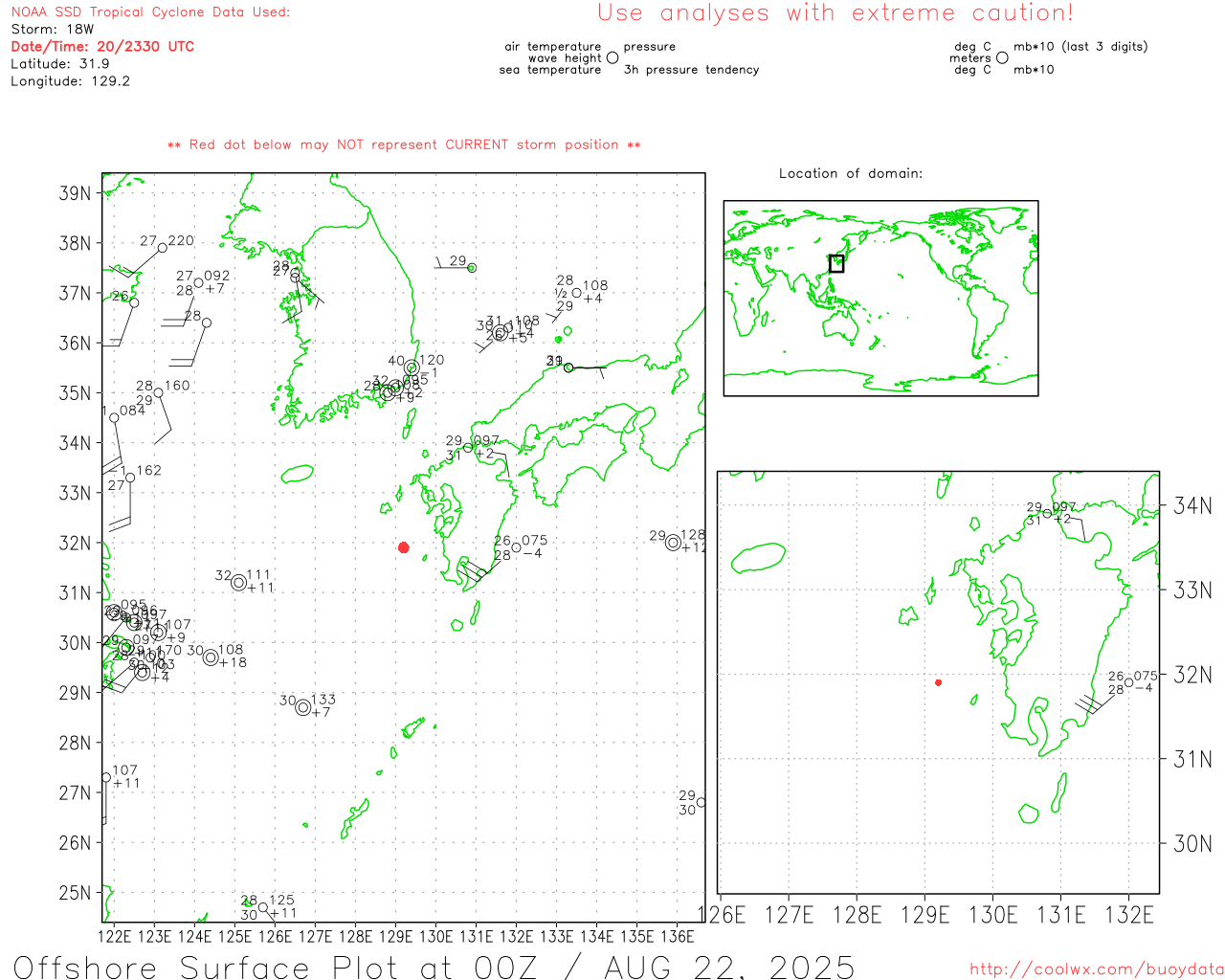Select the station circle labeled 28 125 +11
This screenshot has width=1225, height=980.
point(263,907)
